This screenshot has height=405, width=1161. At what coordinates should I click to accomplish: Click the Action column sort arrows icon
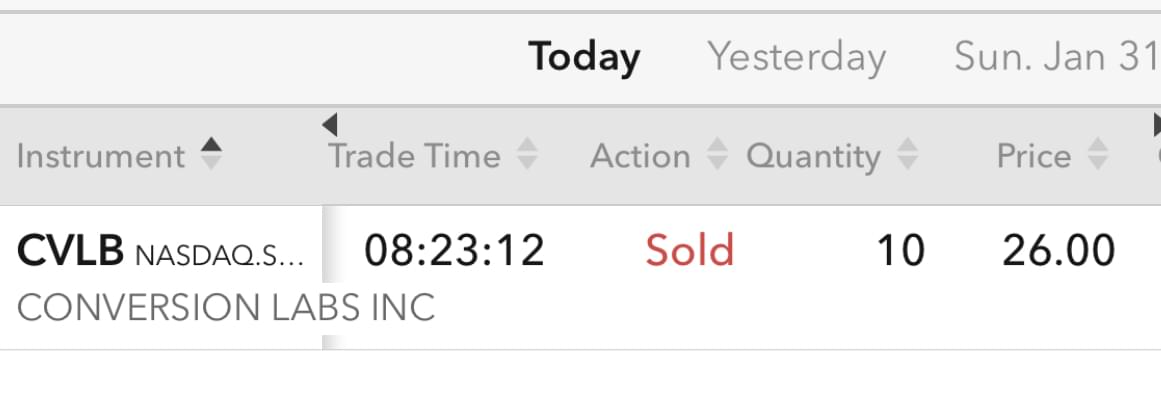tap(717, 155)
